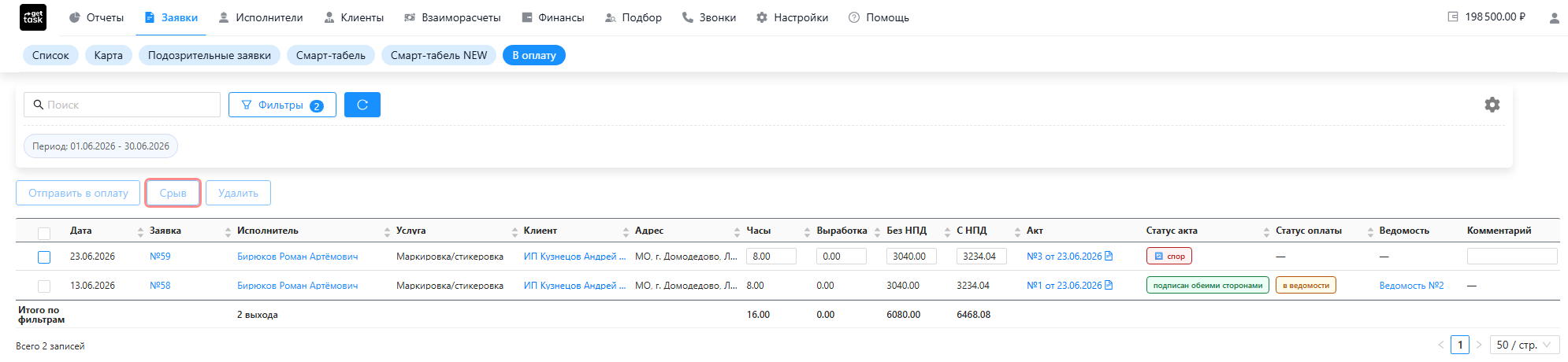Image resolution: width=1568 pixels, height=362 pixels.
Task: Click the Поиск search field
Action: point(122,105)
